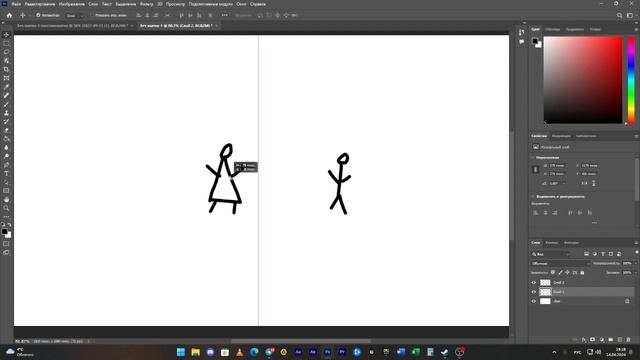Go to the Home screen icon
This screenshot has height=360, width=640.
point(9,16)
